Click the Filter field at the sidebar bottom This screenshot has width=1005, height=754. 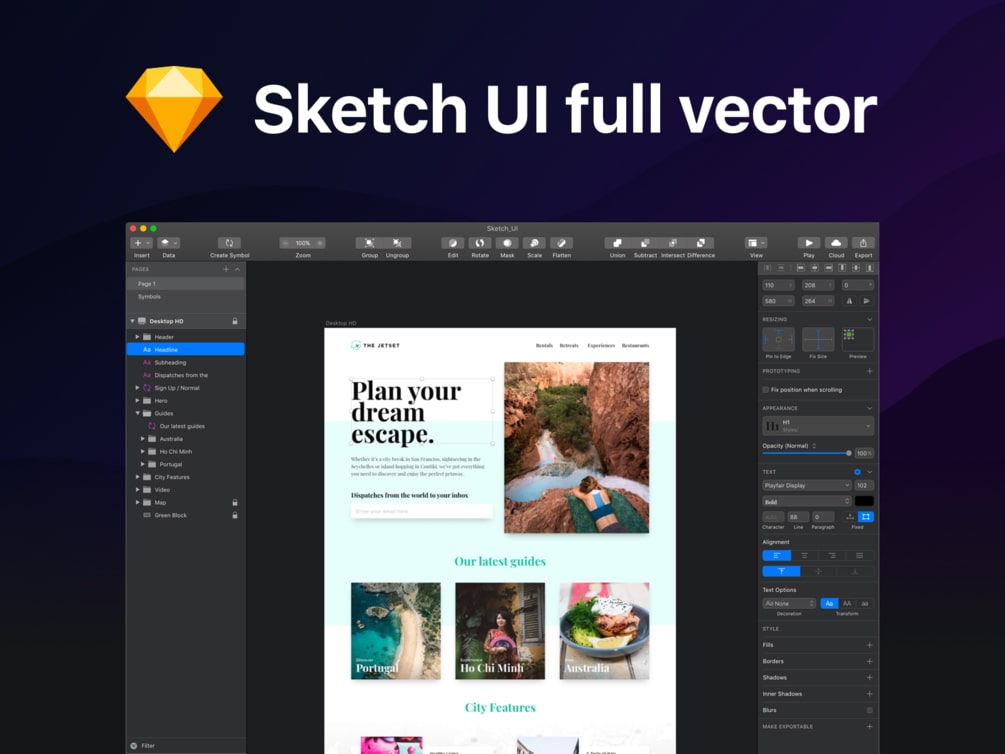click(x=150, y=745)
